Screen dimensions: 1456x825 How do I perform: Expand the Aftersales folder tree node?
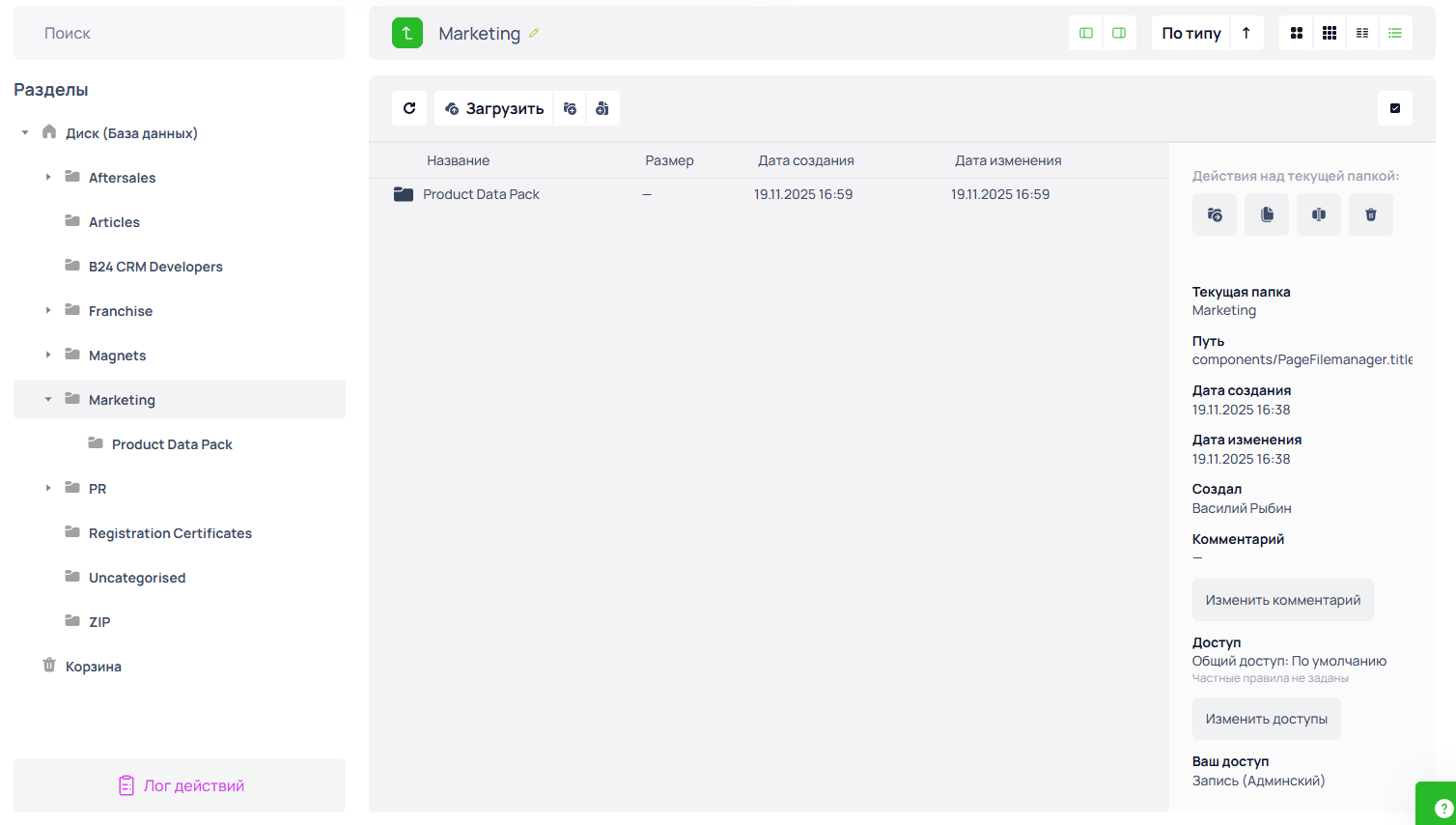pyautogui.click(x=48, y=177)
